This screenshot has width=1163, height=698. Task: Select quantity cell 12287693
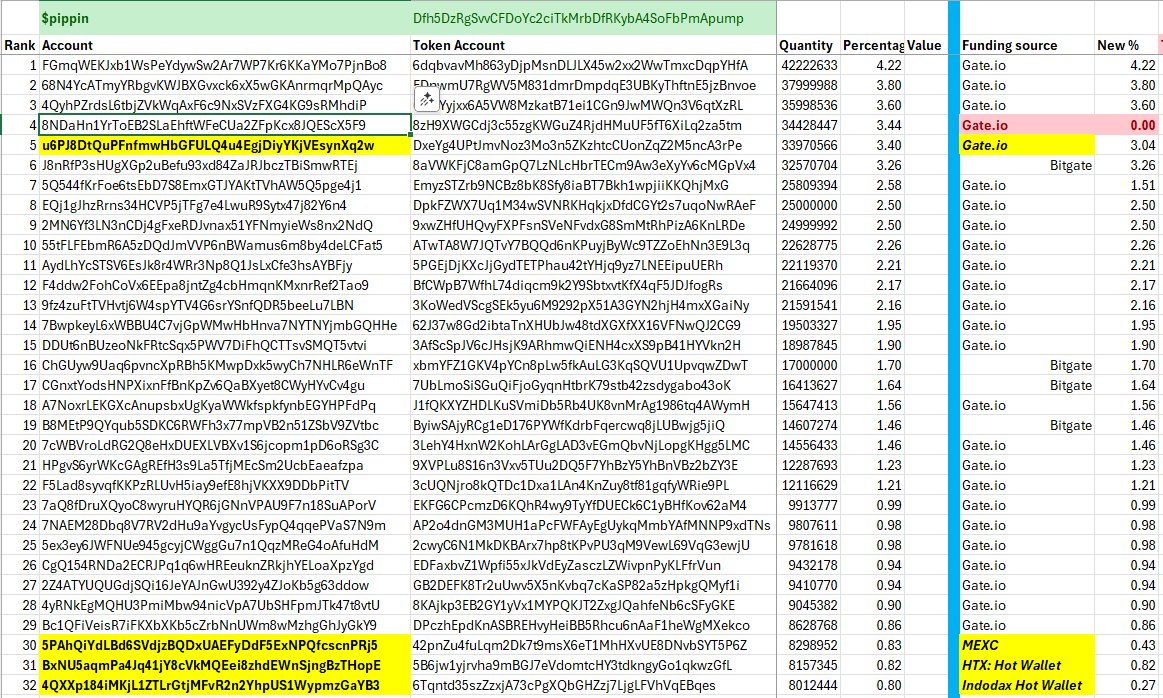[x=808, y=466]
